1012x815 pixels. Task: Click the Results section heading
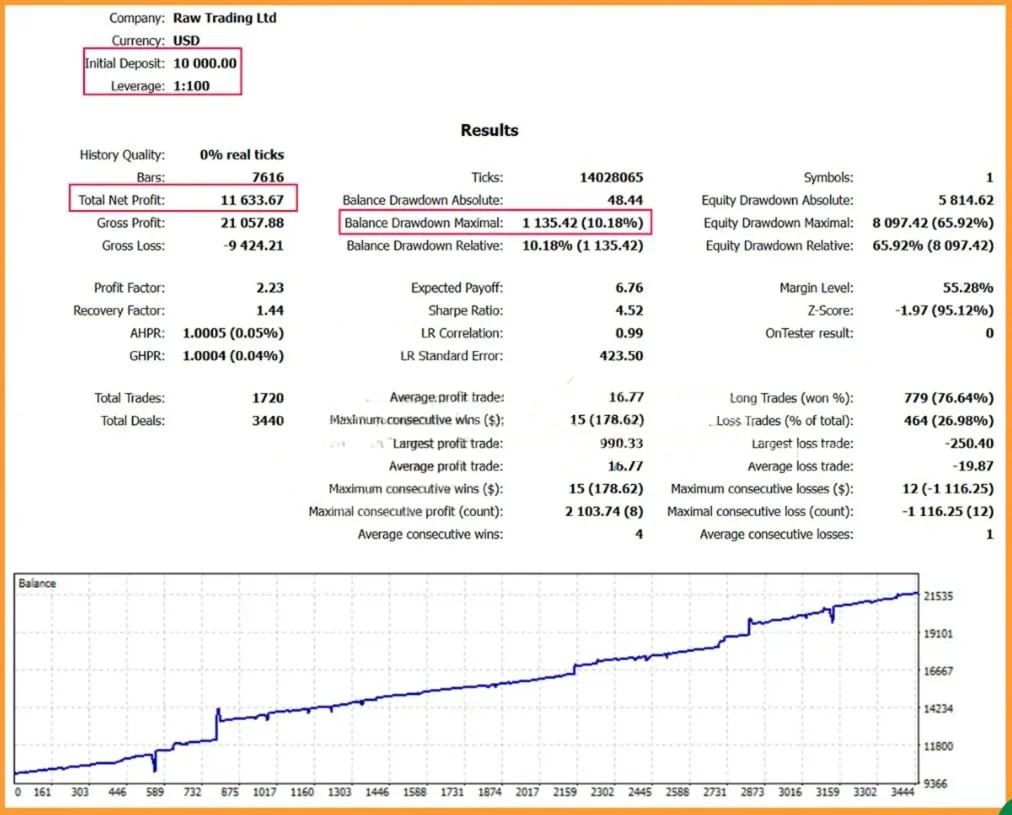489,130
